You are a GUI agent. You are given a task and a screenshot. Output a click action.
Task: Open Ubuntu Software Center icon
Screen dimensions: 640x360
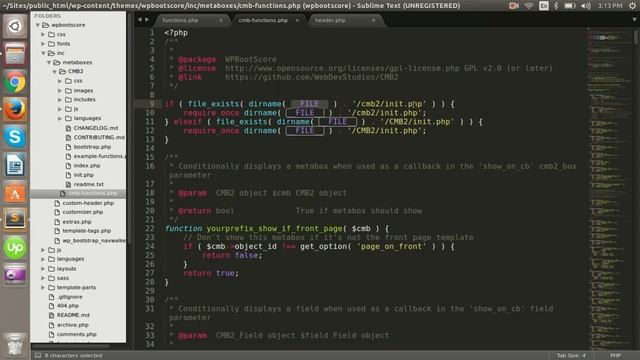tap(15, 193)
